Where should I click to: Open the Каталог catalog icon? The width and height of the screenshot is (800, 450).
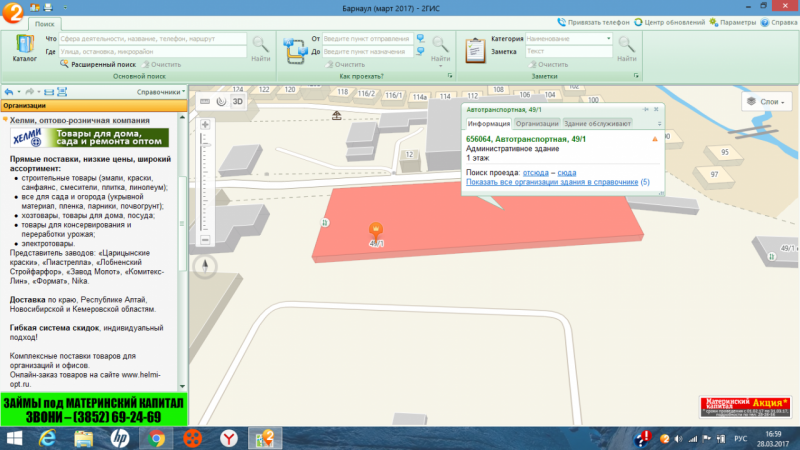pos(25,48)
